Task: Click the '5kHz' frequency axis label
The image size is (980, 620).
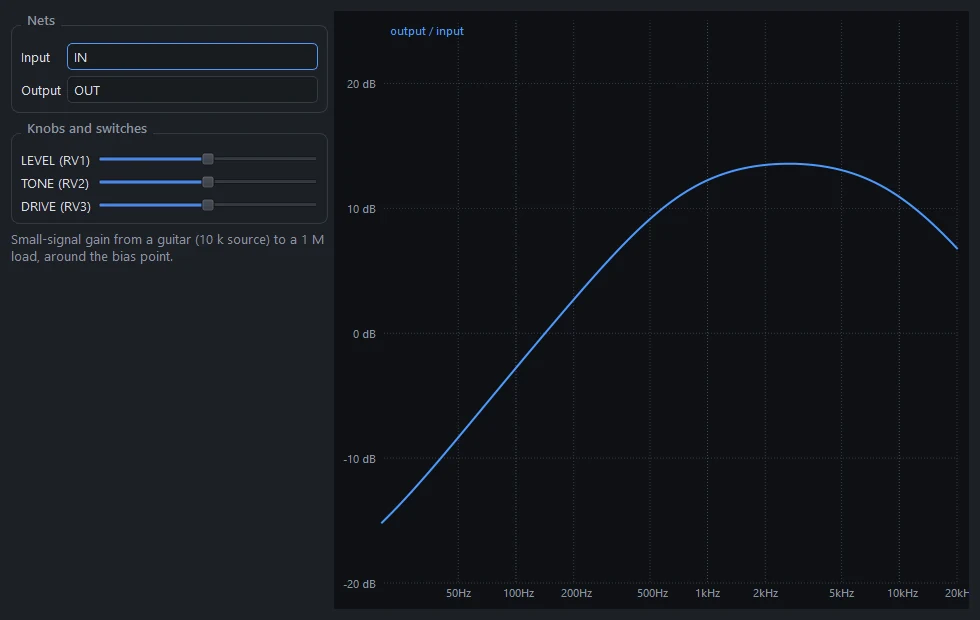Action: 842,593
